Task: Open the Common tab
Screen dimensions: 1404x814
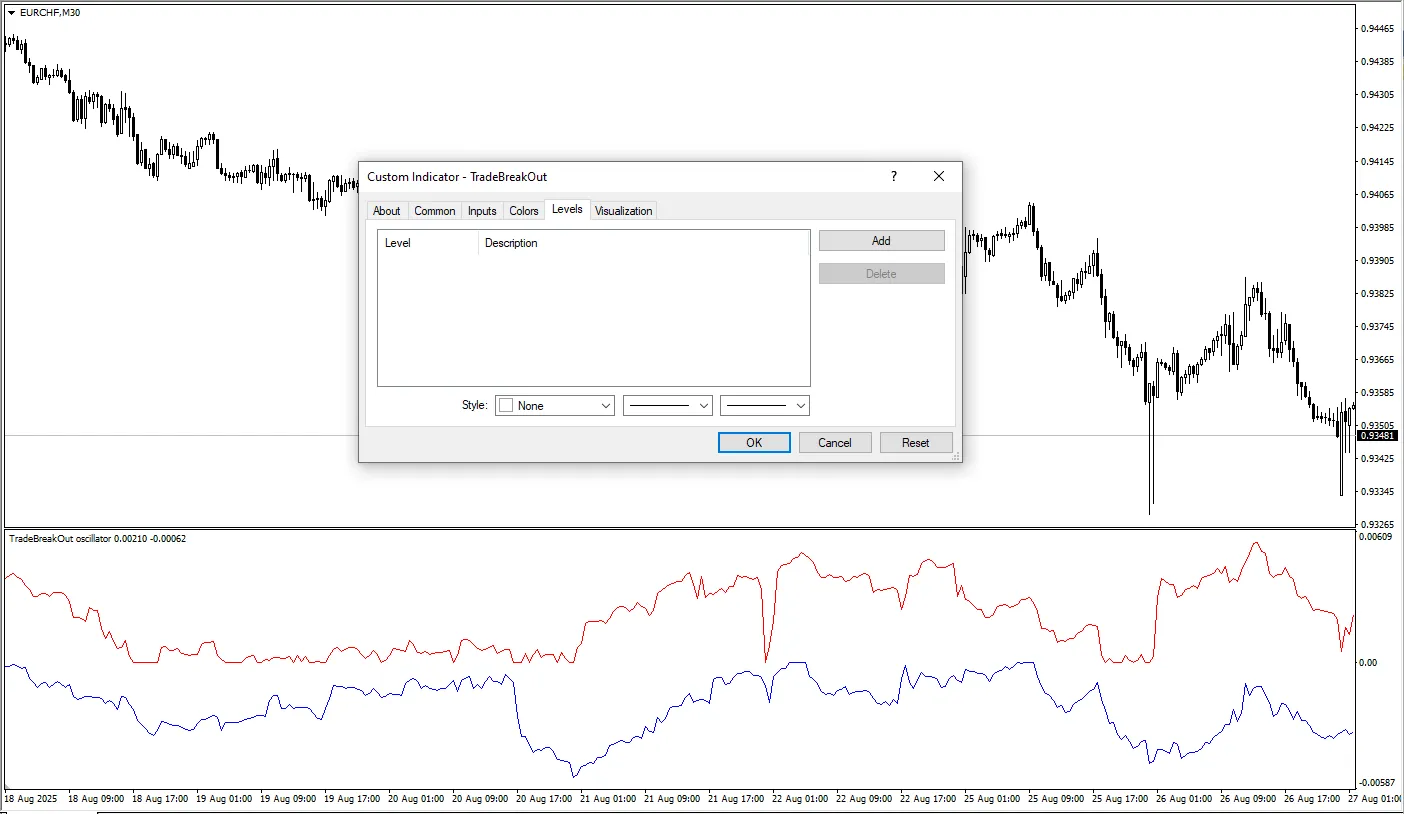Action: click(434, 211)
